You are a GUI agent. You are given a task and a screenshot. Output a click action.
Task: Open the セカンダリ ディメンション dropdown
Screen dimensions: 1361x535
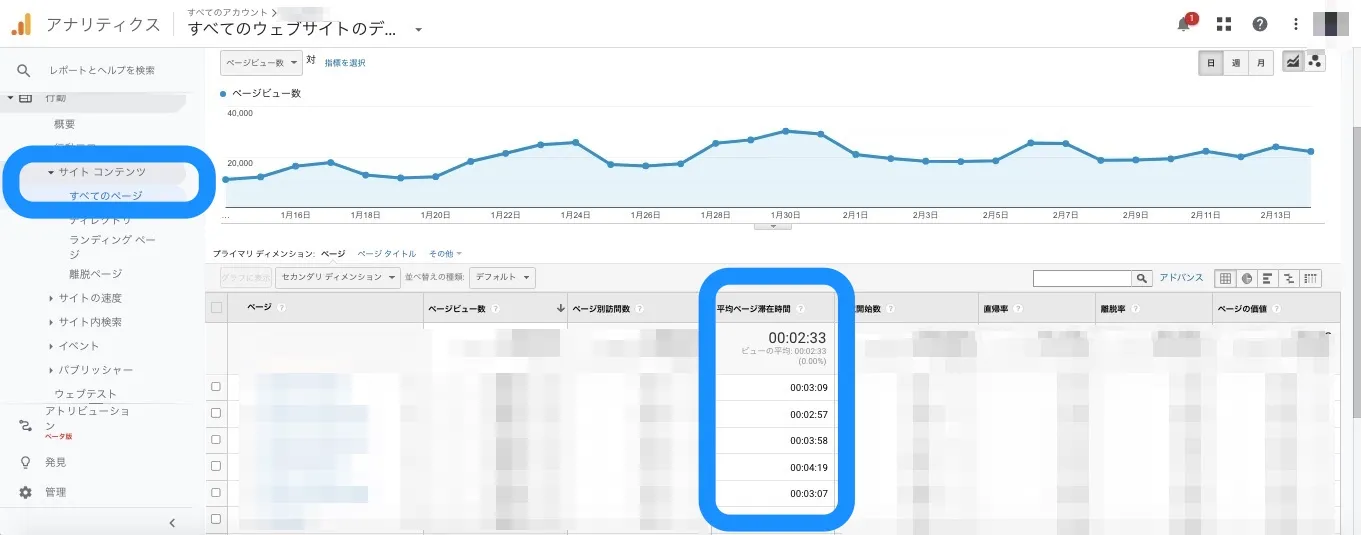[x=339, y=277]
